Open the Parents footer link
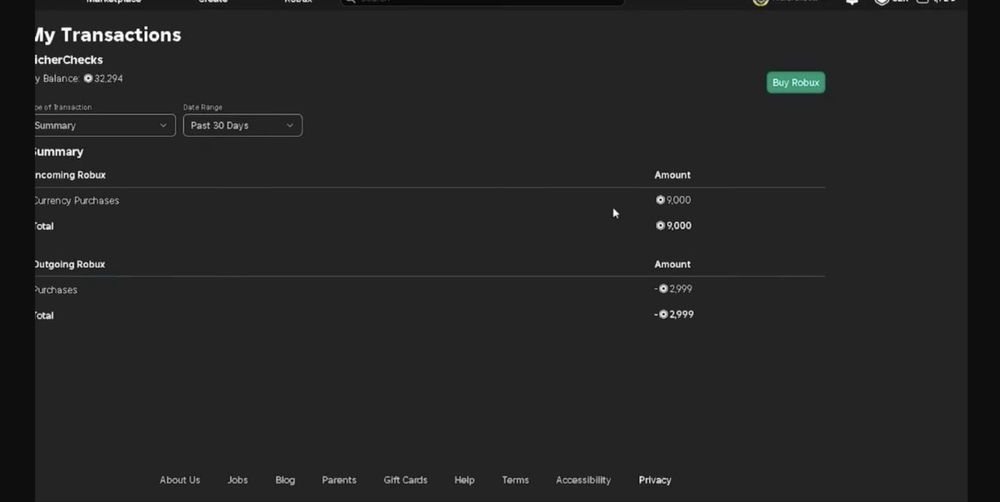The width and height of the screenshot is (1000, 502). pyautogui.click(x=339, y=480)
